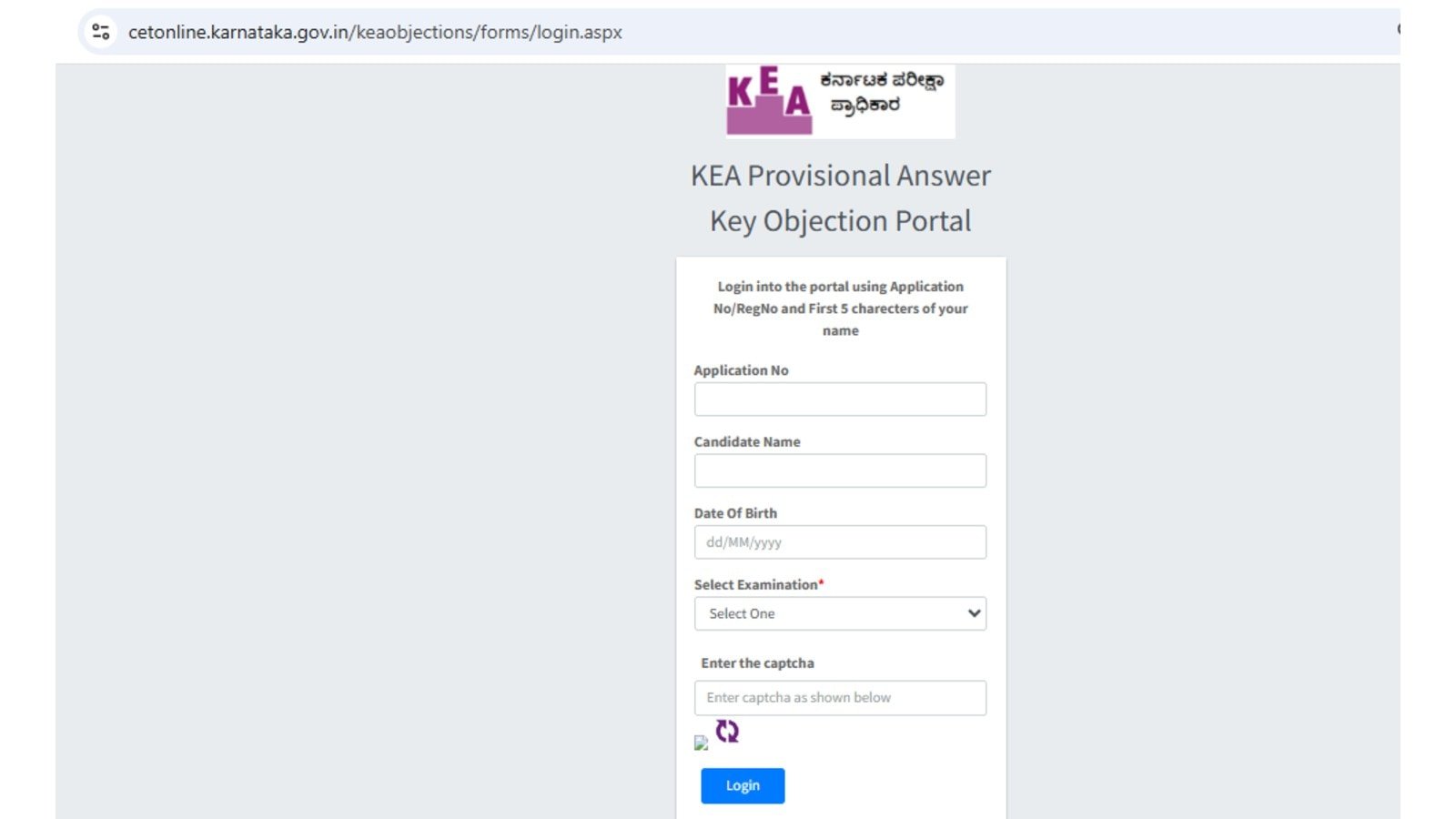1456x819 pixels.
Task: Click the broken captcha image placeholder
Action: (701, 743)
